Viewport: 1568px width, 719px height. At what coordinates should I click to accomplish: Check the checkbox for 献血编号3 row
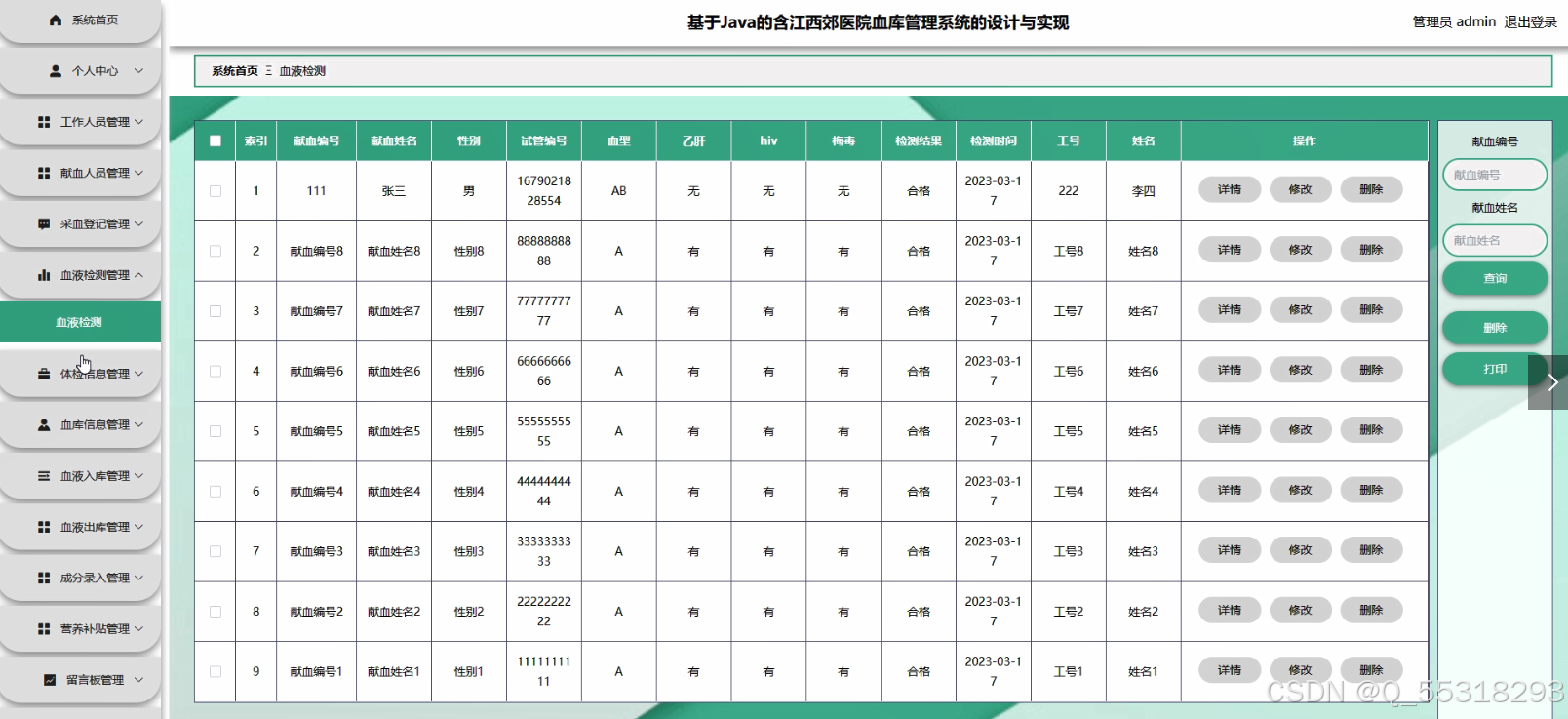click(216, 551)
